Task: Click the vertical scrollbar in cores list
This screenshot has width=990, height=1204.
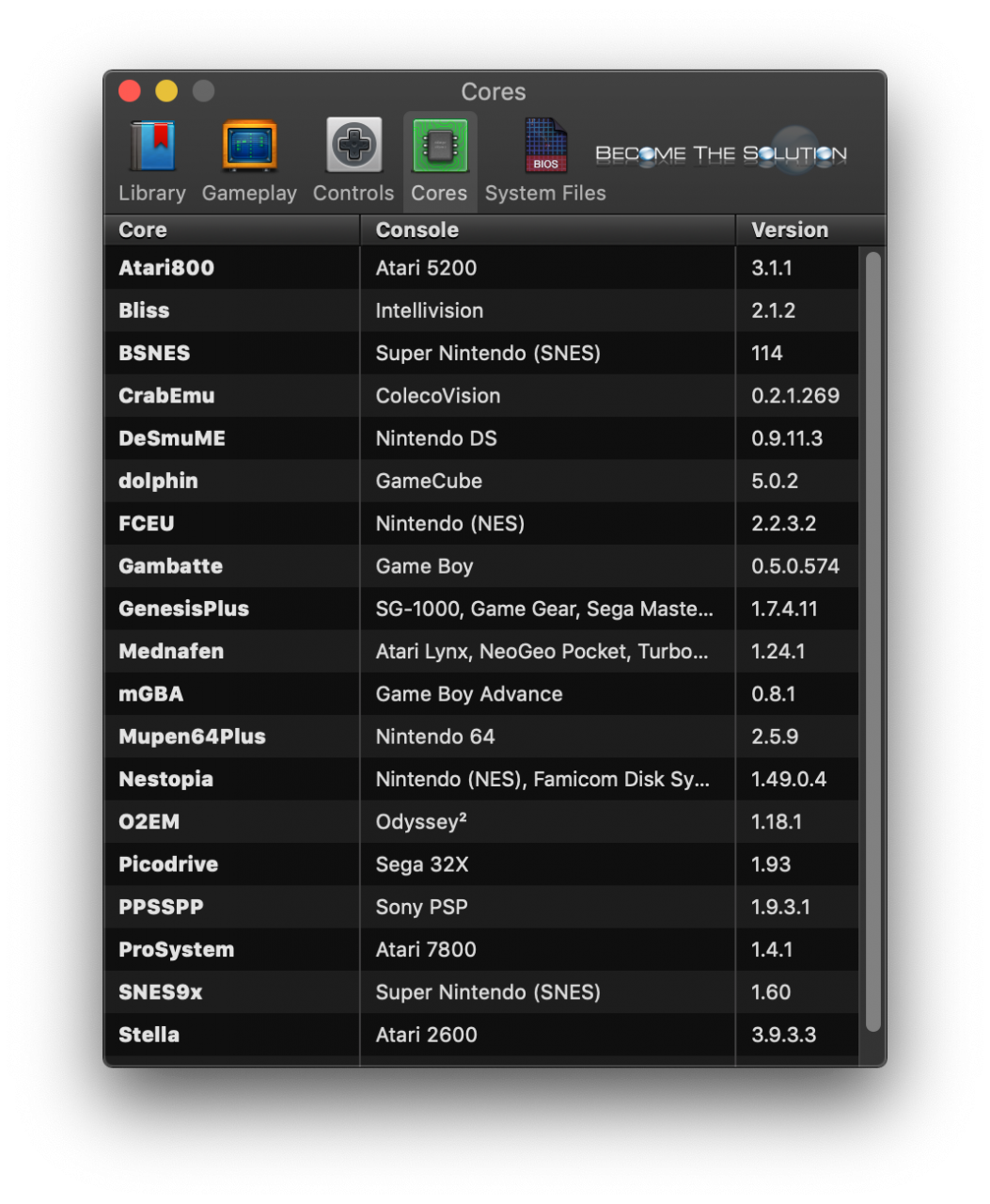Action: pos(872,642)
